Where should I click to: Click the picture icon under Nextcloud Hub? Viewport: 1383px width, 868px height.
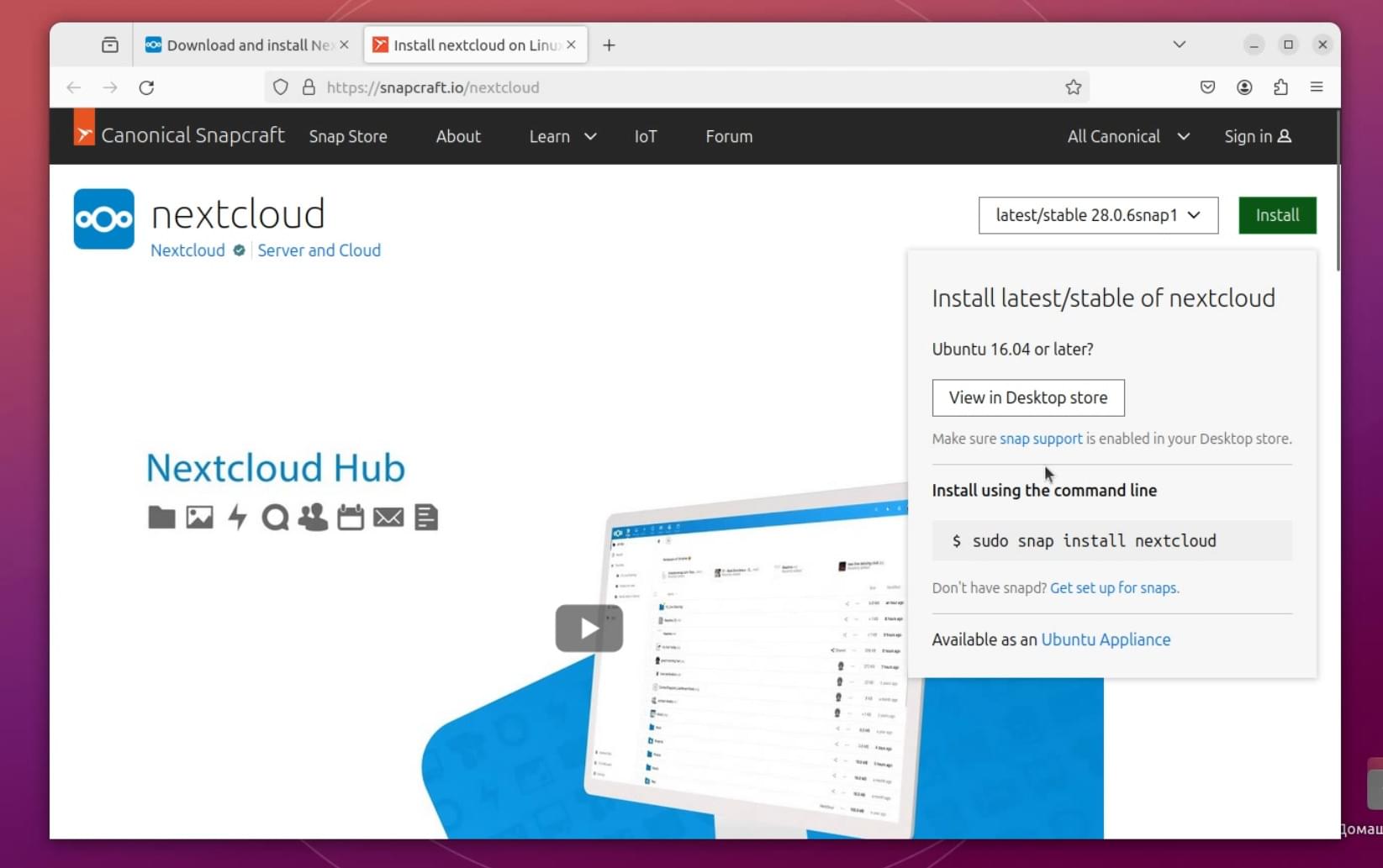[x=199, y=518]
